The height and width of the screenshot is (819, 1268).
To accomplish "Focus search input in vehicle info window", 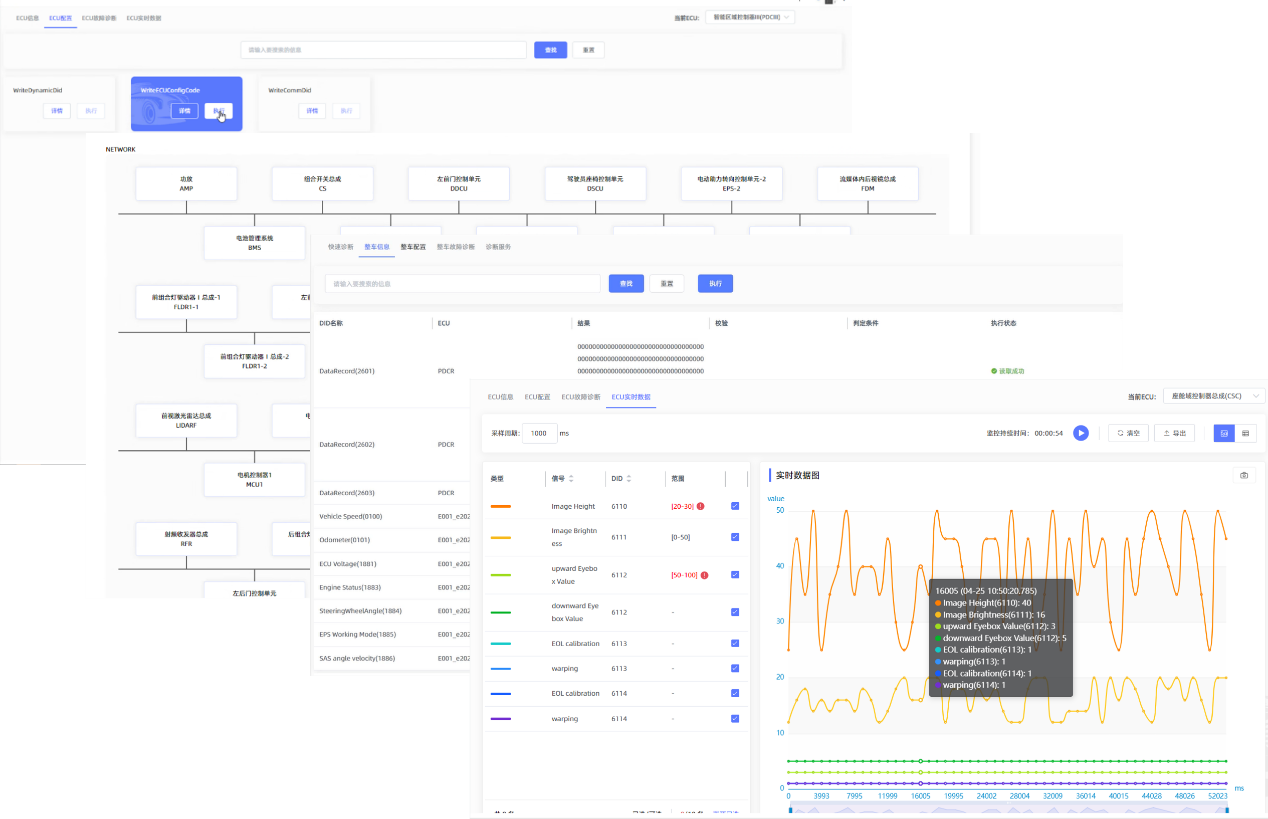I will tap(463, 284).
